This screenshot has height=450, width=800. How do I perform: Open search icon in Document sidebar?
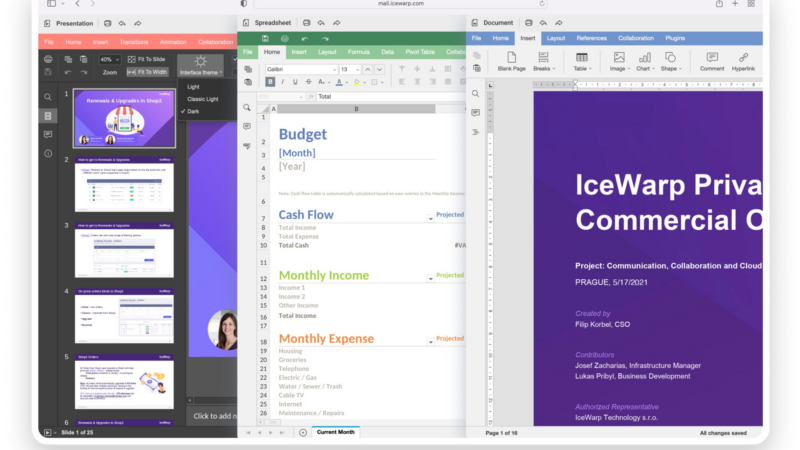(x=476, y=94)
